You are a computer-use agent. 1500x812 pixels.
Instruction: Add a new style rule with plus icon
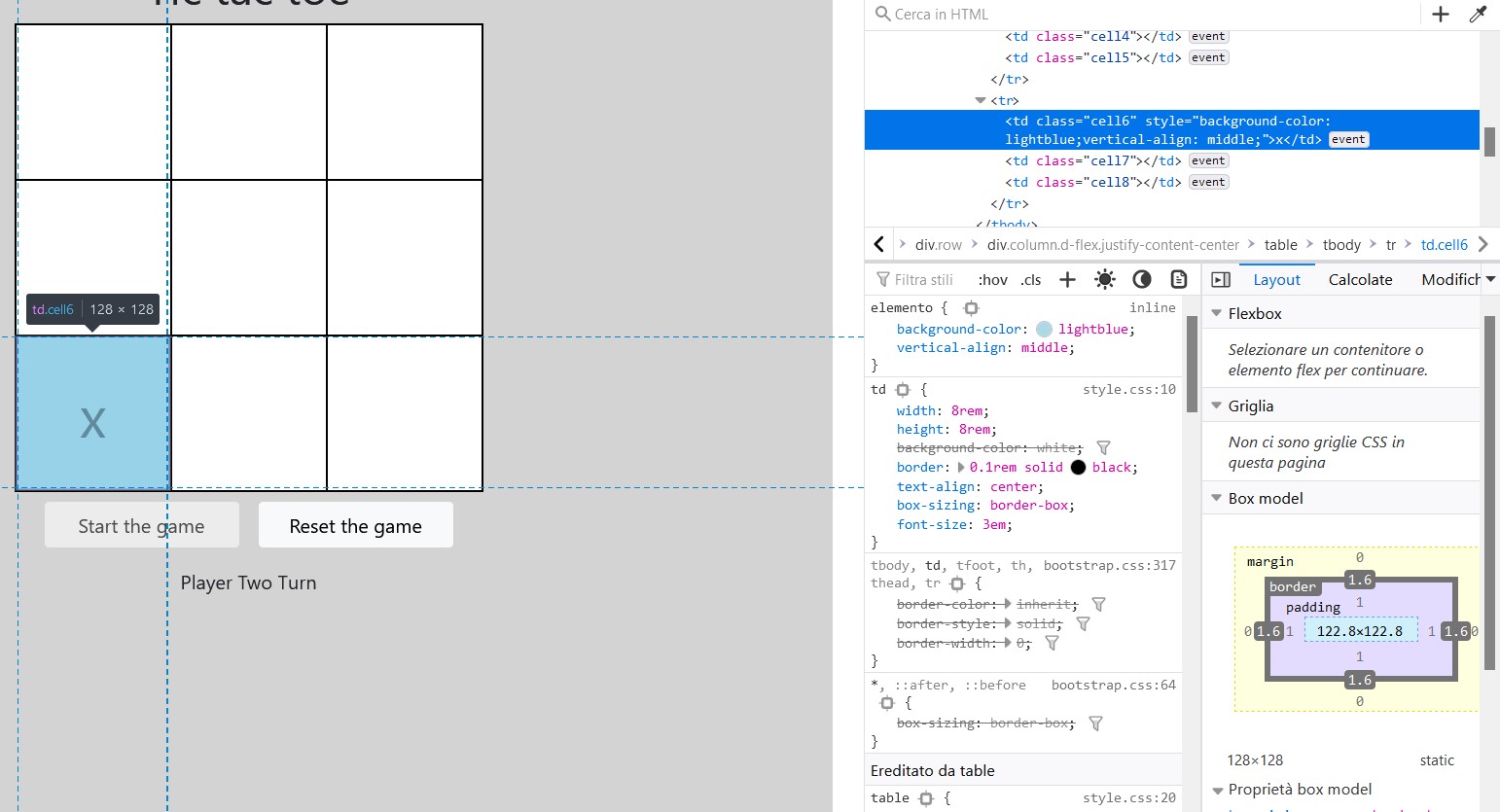tap(1067, 280)
